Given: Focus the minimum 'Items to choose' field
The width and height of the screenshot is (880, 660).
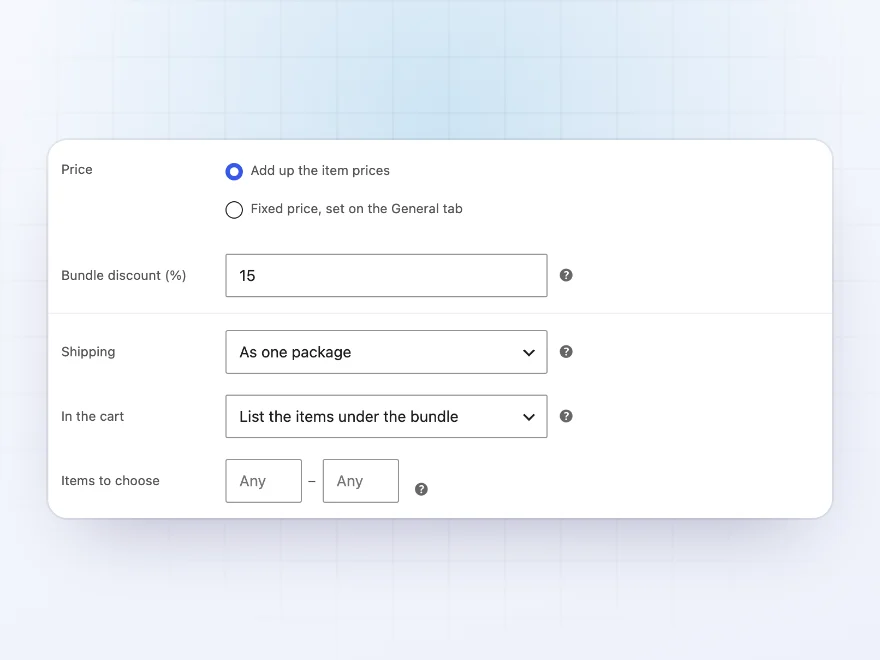Looking at the screenshot, I should [264, 481].
